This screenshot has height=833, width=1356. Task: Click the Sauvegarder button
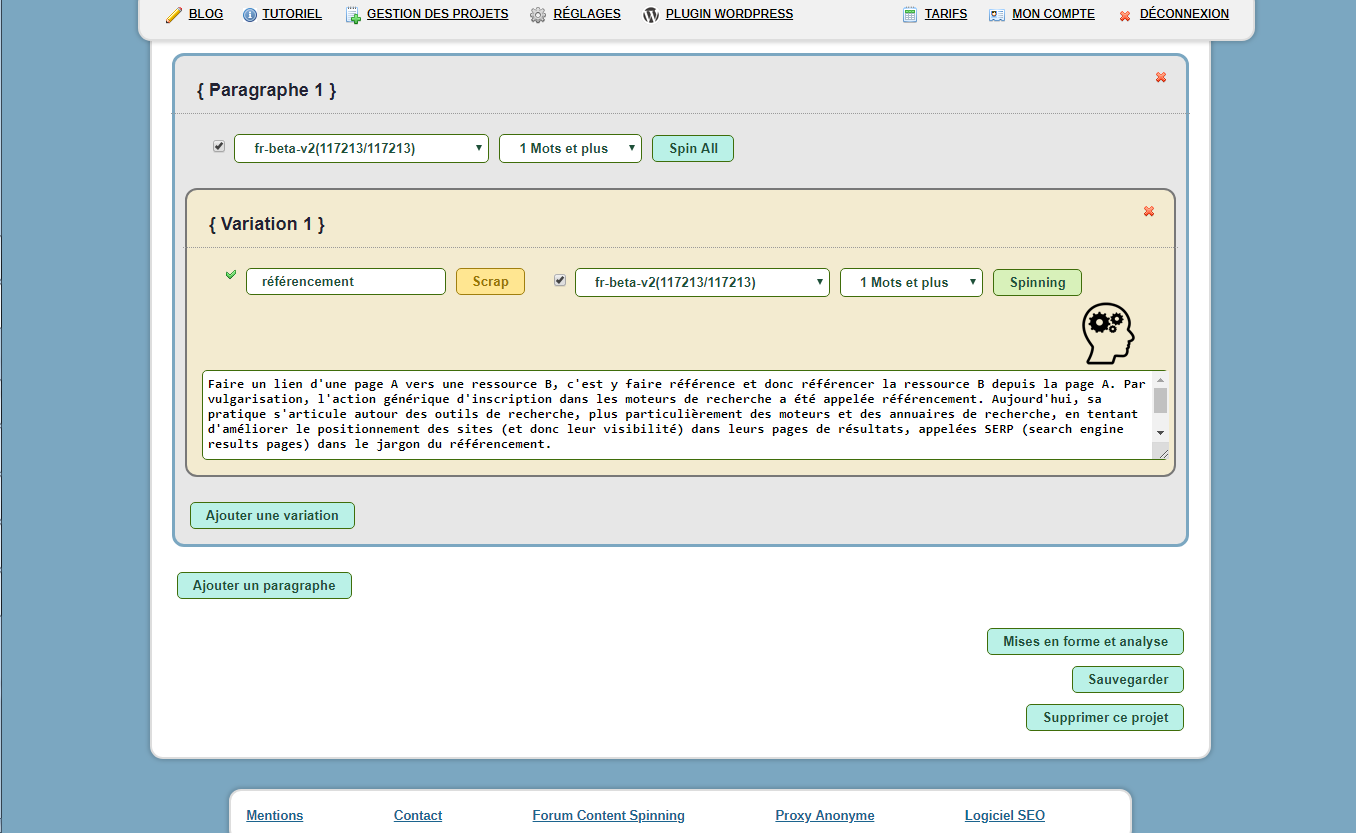(x=1128, y=679)
